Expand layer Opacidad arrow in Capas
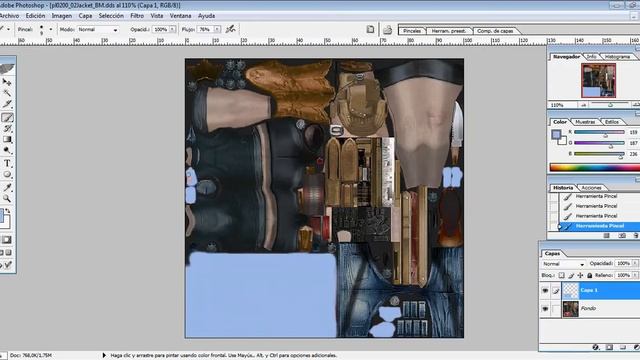The image size is (640, 360). point(635,264)
